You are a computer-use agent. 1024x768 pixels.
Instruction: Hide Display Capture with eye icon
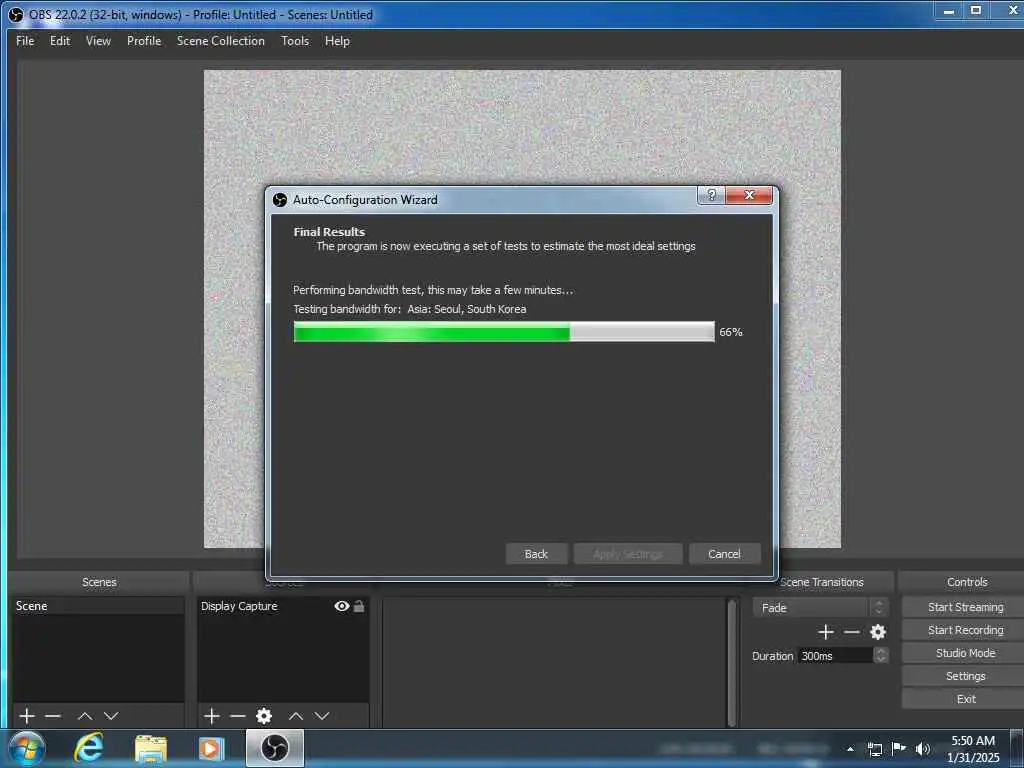coord(342,606)
